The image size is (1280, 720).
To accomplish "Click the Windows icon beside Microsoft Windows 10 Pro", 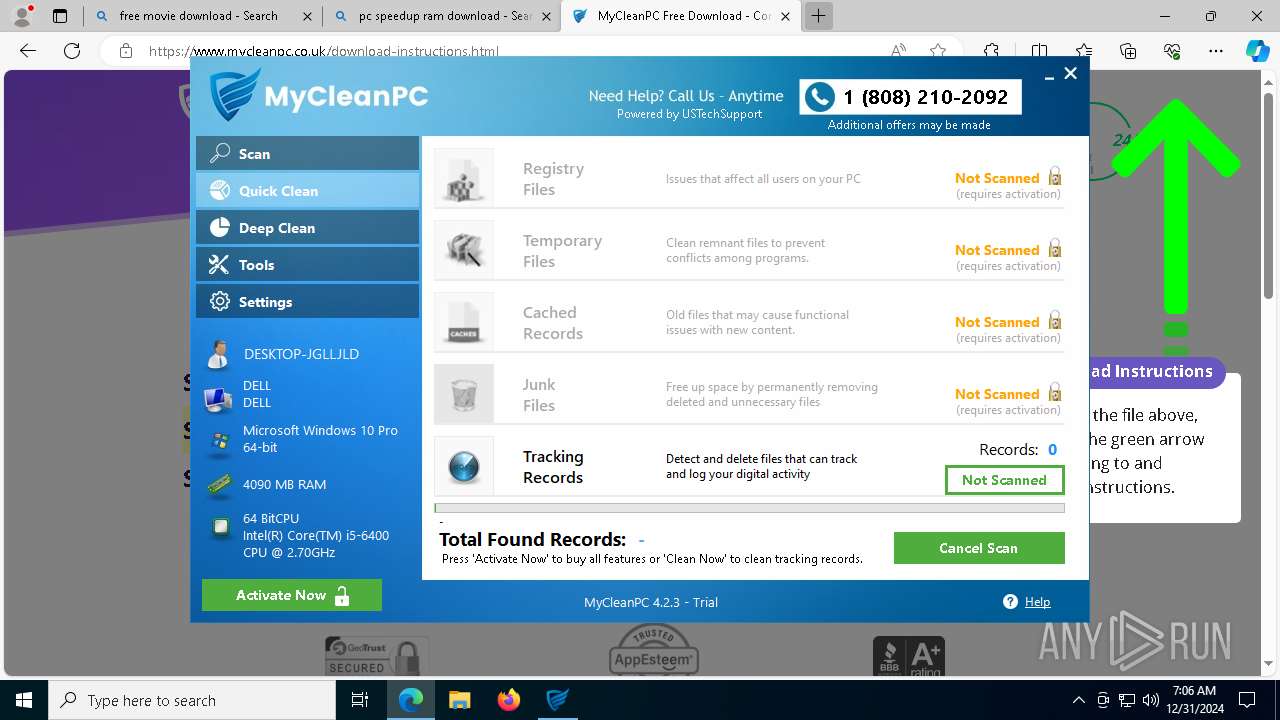I will point(218,441).
